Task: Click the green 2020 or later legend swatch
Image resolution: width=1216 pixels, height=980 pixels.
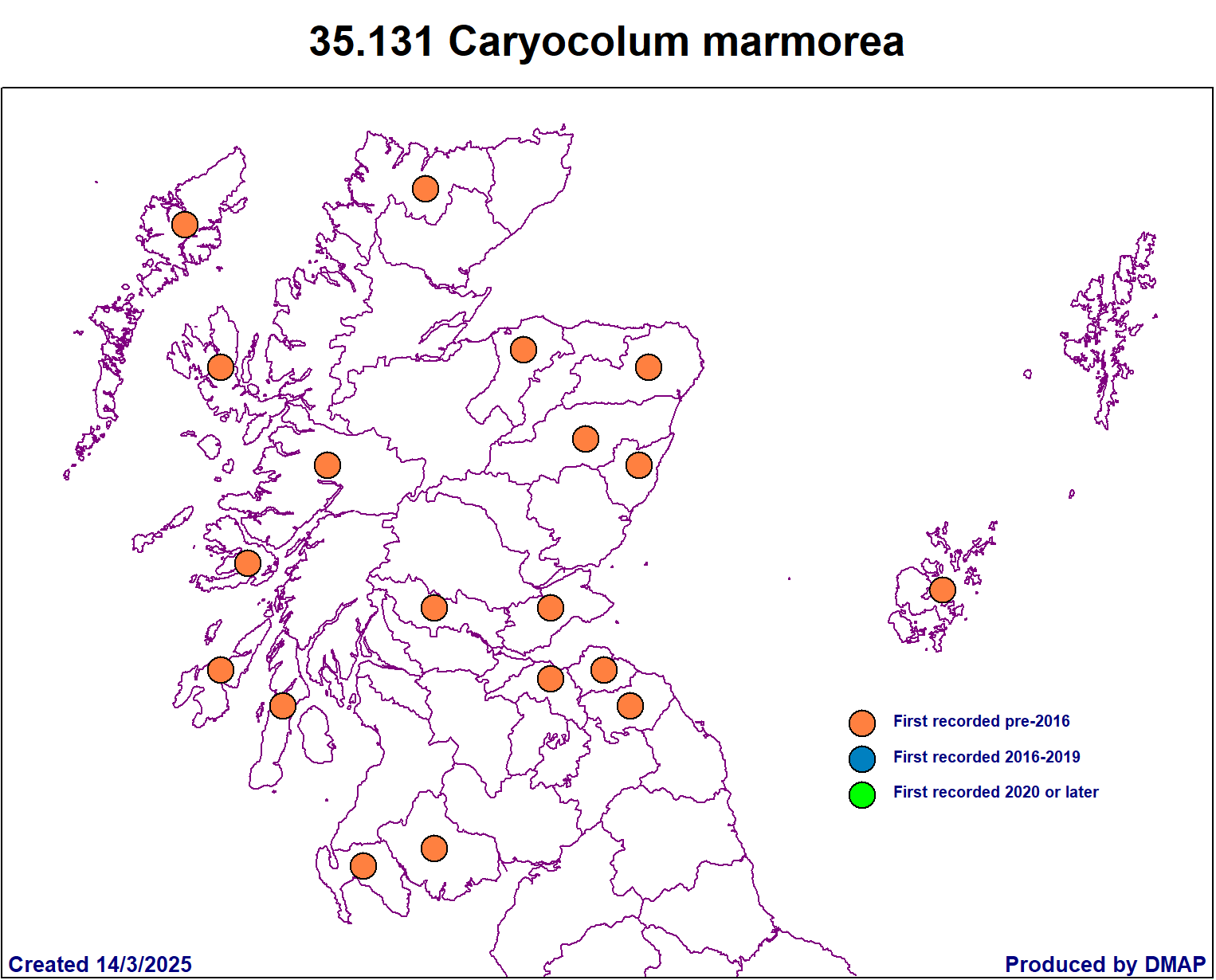Action: [x=862, y=794]
